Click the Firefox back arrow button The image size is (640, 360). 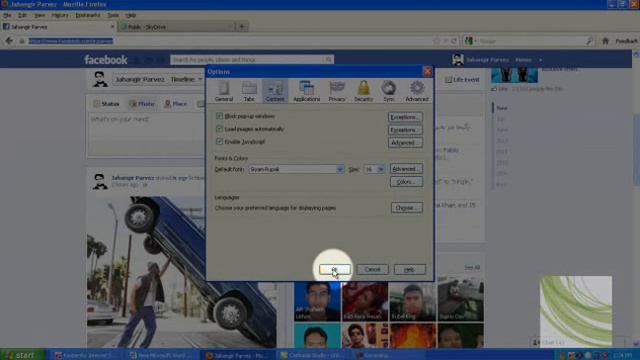click(x=9, y=41)
